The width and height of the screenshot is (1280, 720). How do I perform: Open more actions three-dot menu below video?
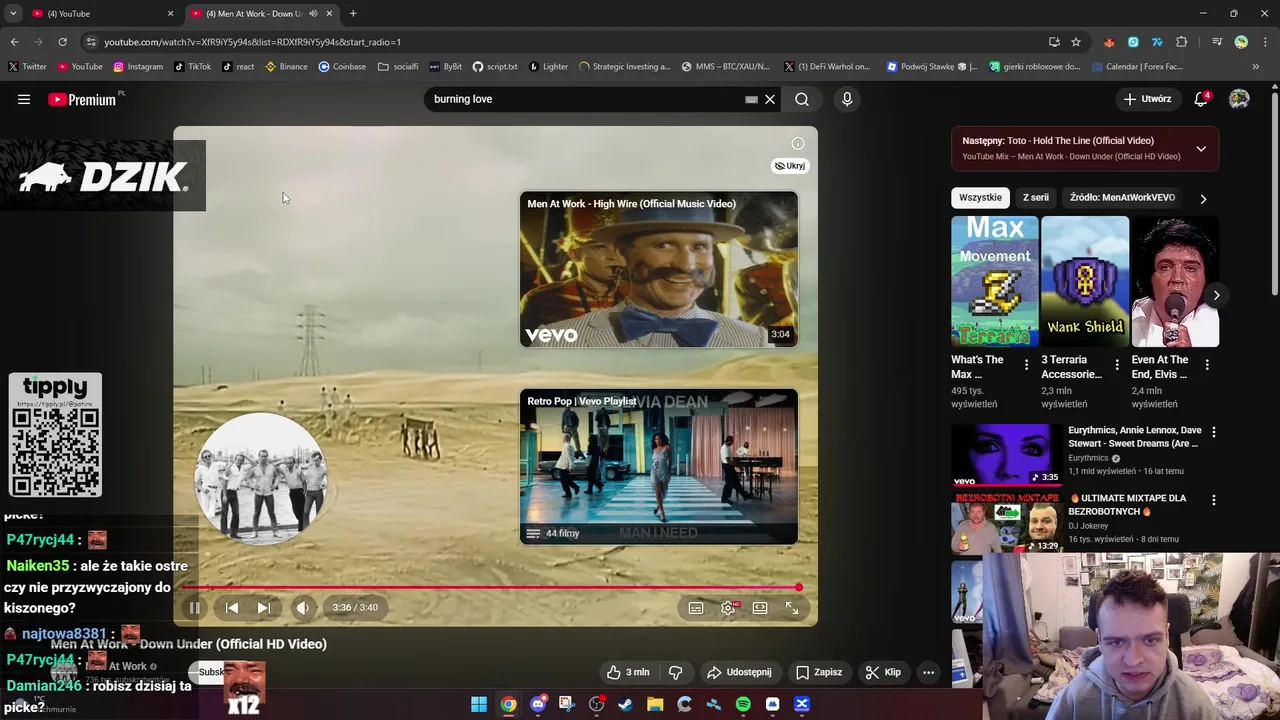pyautogui.click(x=928, y=672)
